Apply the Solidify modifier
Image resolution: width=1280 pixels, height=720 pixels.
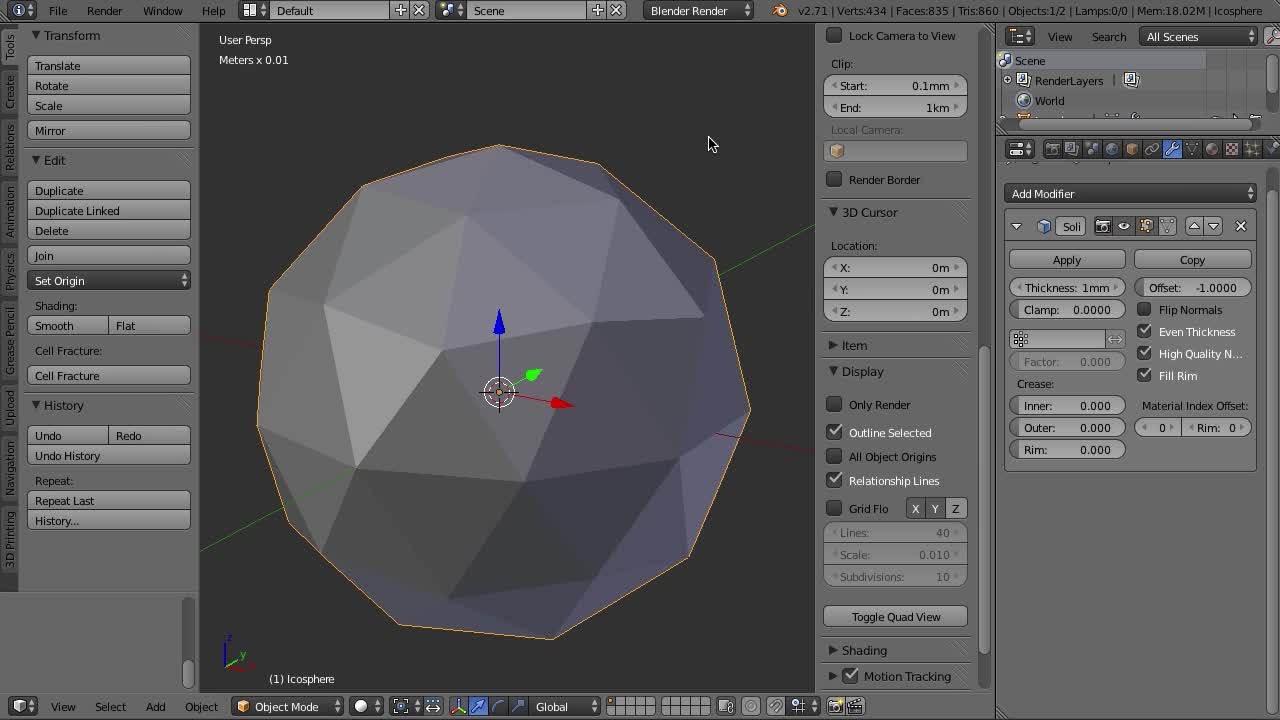(x=1066, y=259)
